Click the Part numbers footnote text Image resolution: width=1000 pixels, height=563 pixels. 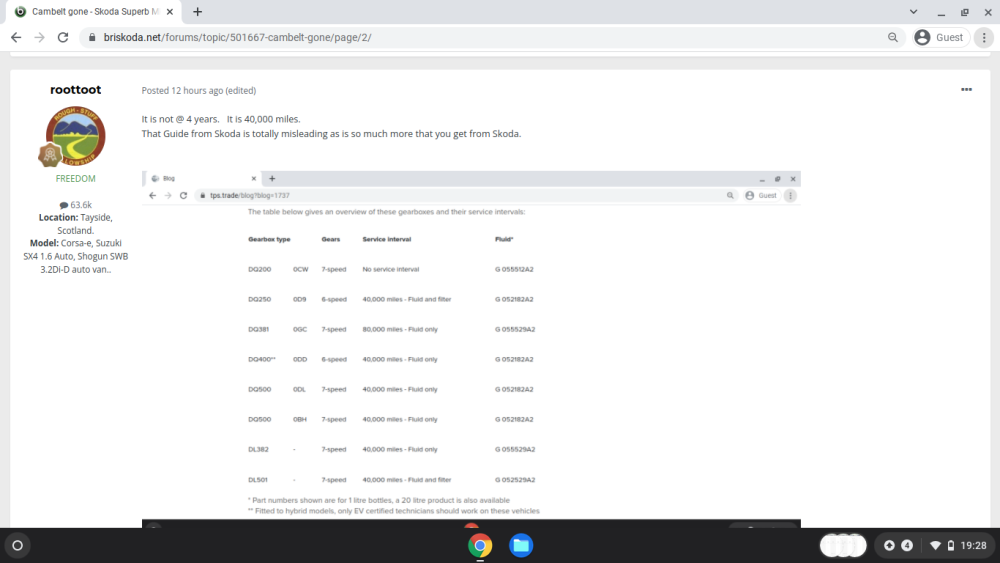pyautogui.click(x=379, y=501)
